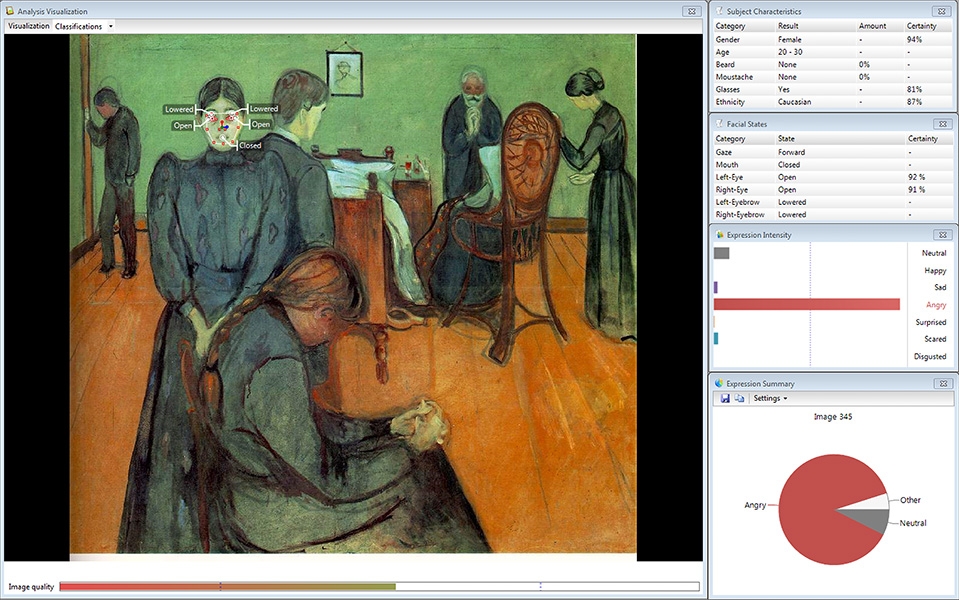Click the 'Scared' expression label
This screenshot has height=600, width=959.
935,339
